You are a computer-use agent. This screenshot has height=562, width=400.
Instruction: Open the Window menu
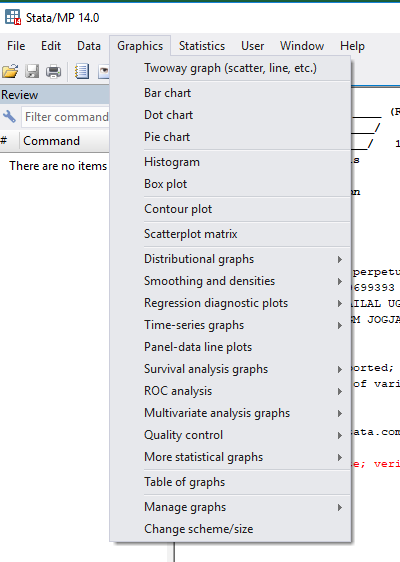pos(302,46)
